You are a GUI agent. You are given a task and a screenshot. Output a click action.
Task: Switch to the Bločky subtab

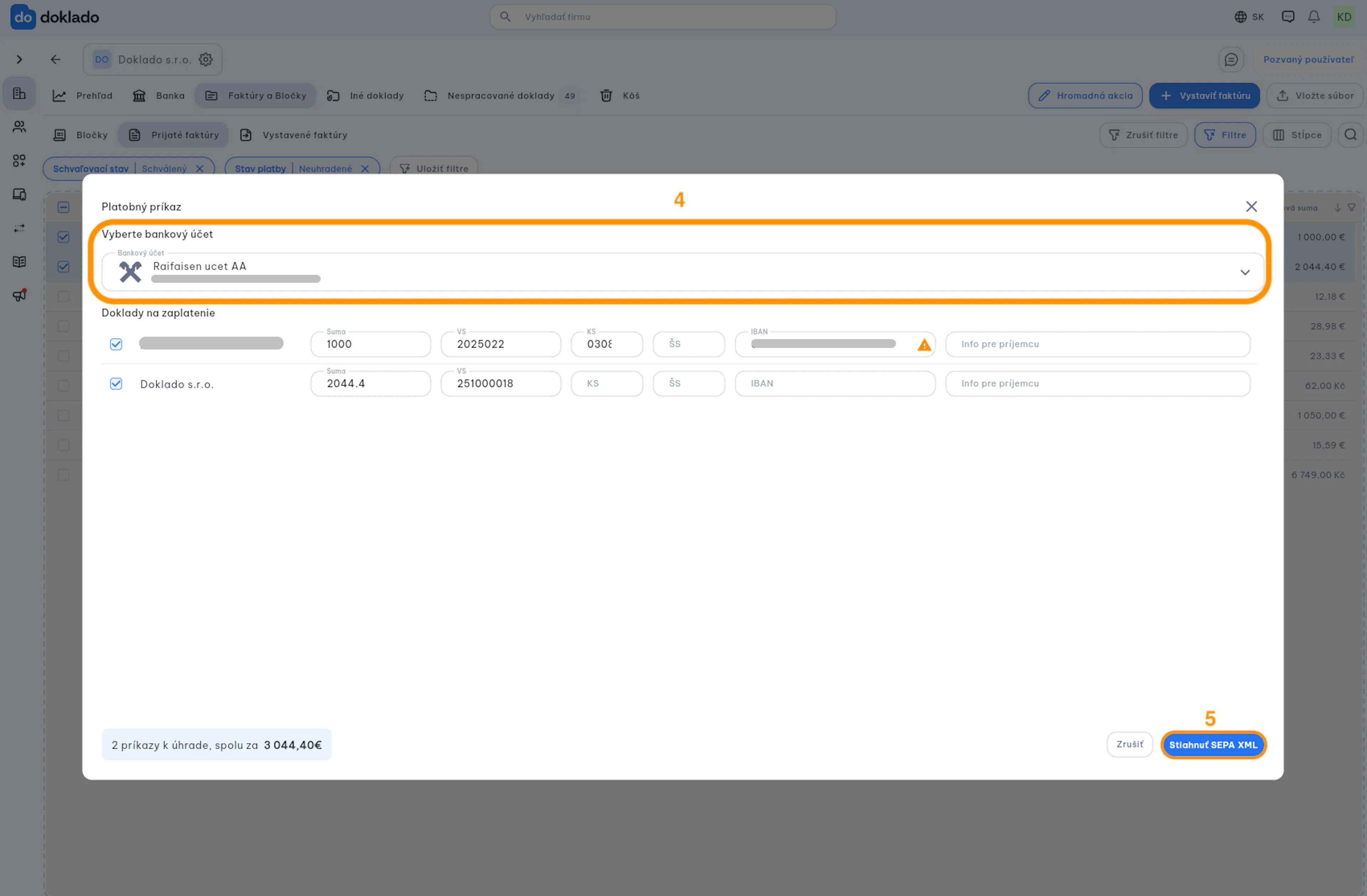80,135
